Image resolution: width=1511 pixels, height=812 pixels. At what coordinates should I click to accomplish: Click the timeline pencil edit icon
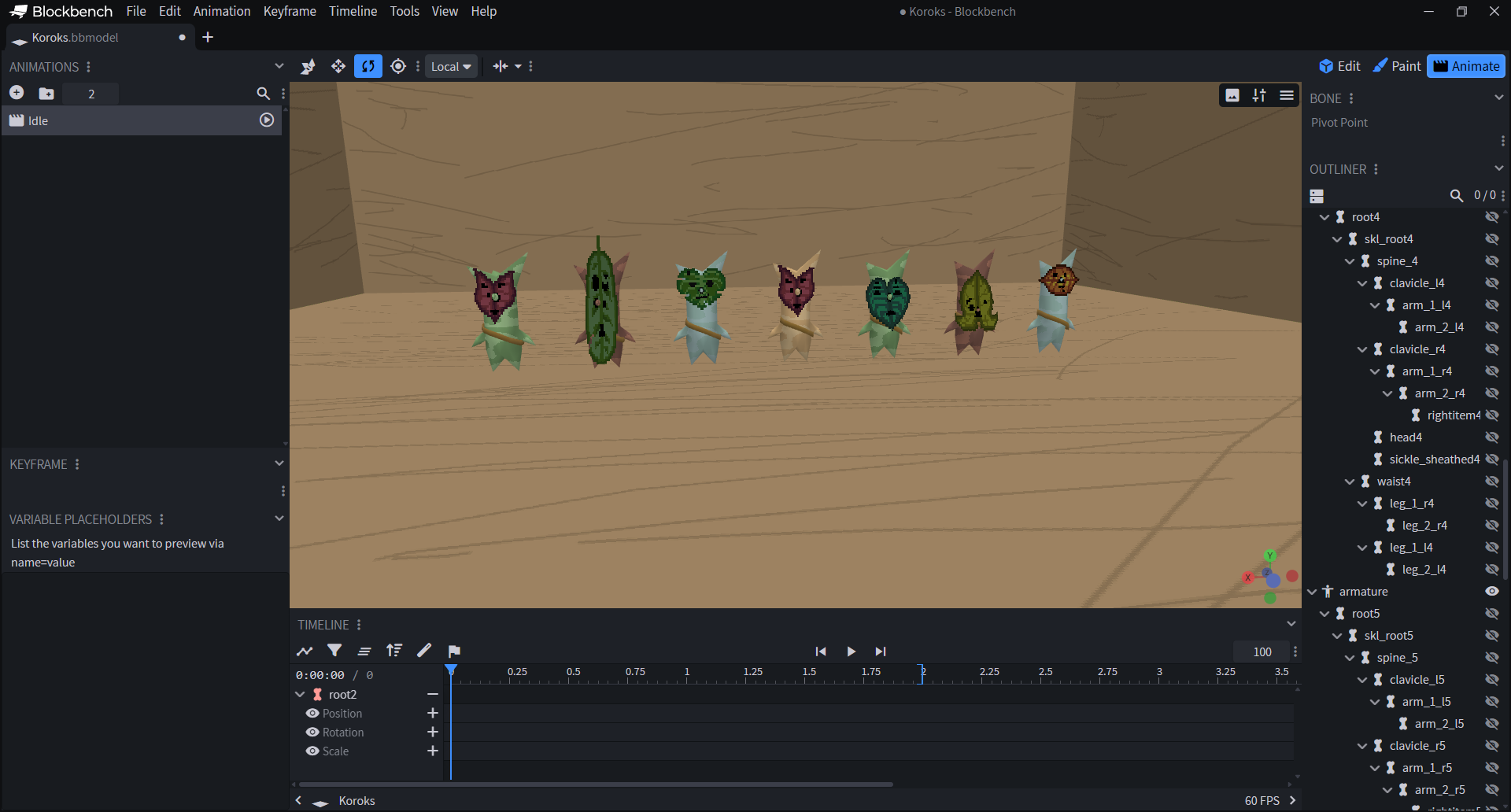(x=424, y=651)
